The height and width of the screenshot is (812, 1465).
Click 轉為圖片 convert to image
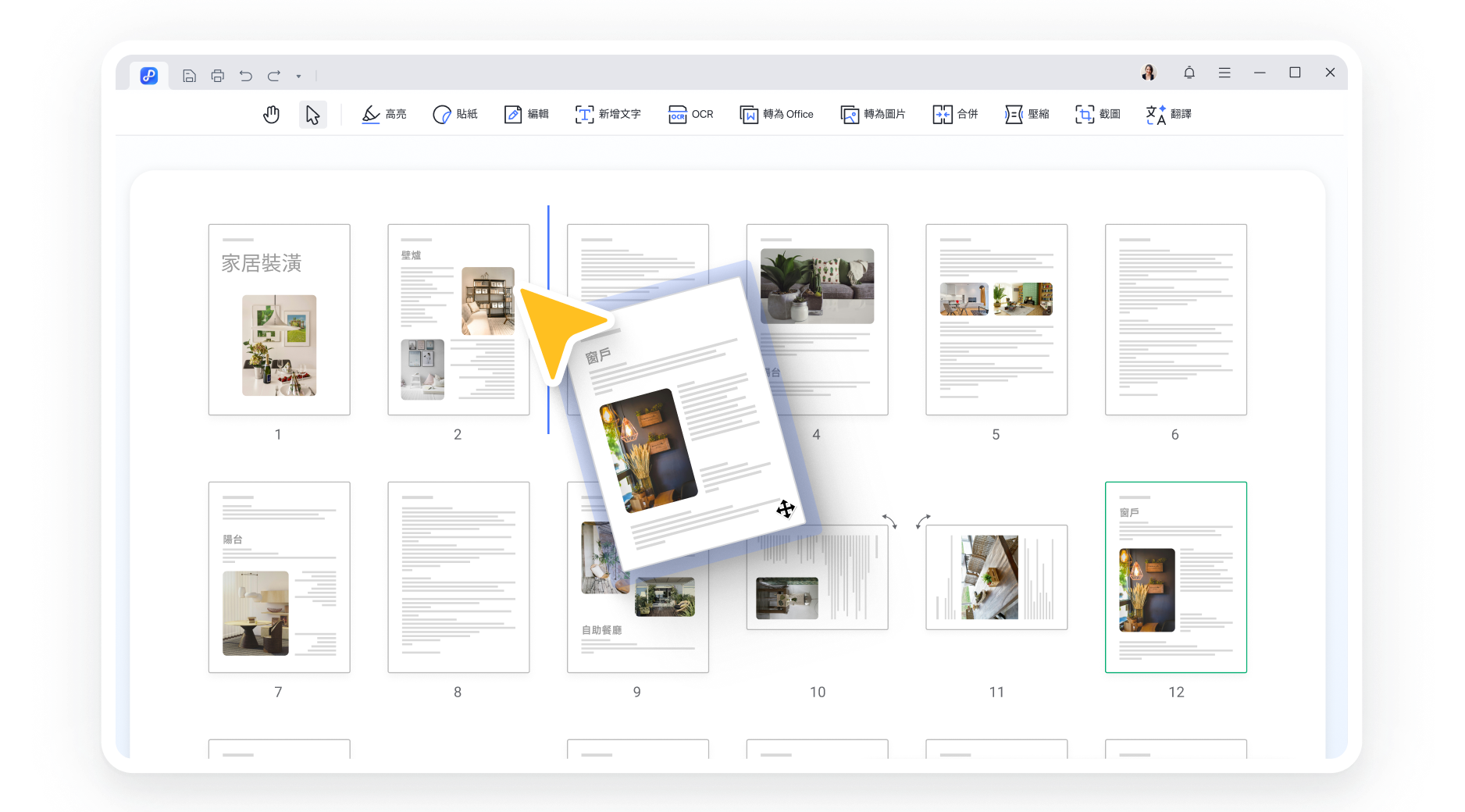point(873,115)
